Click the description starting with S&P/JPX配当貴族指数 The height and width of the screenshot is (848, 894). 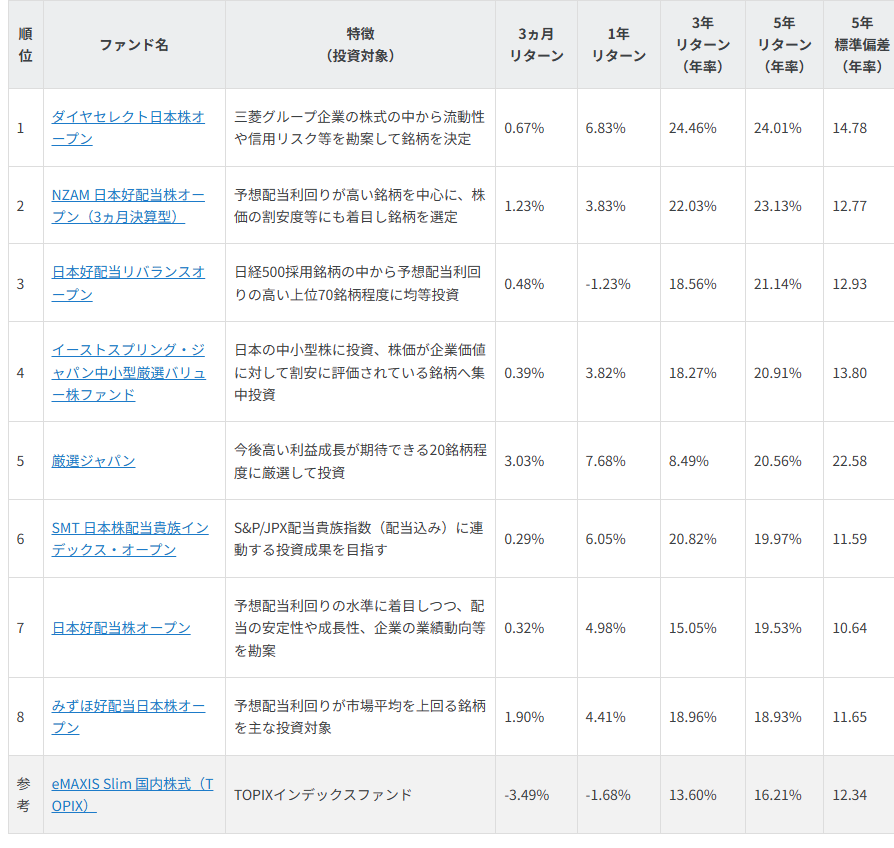[x=359, y=539]
